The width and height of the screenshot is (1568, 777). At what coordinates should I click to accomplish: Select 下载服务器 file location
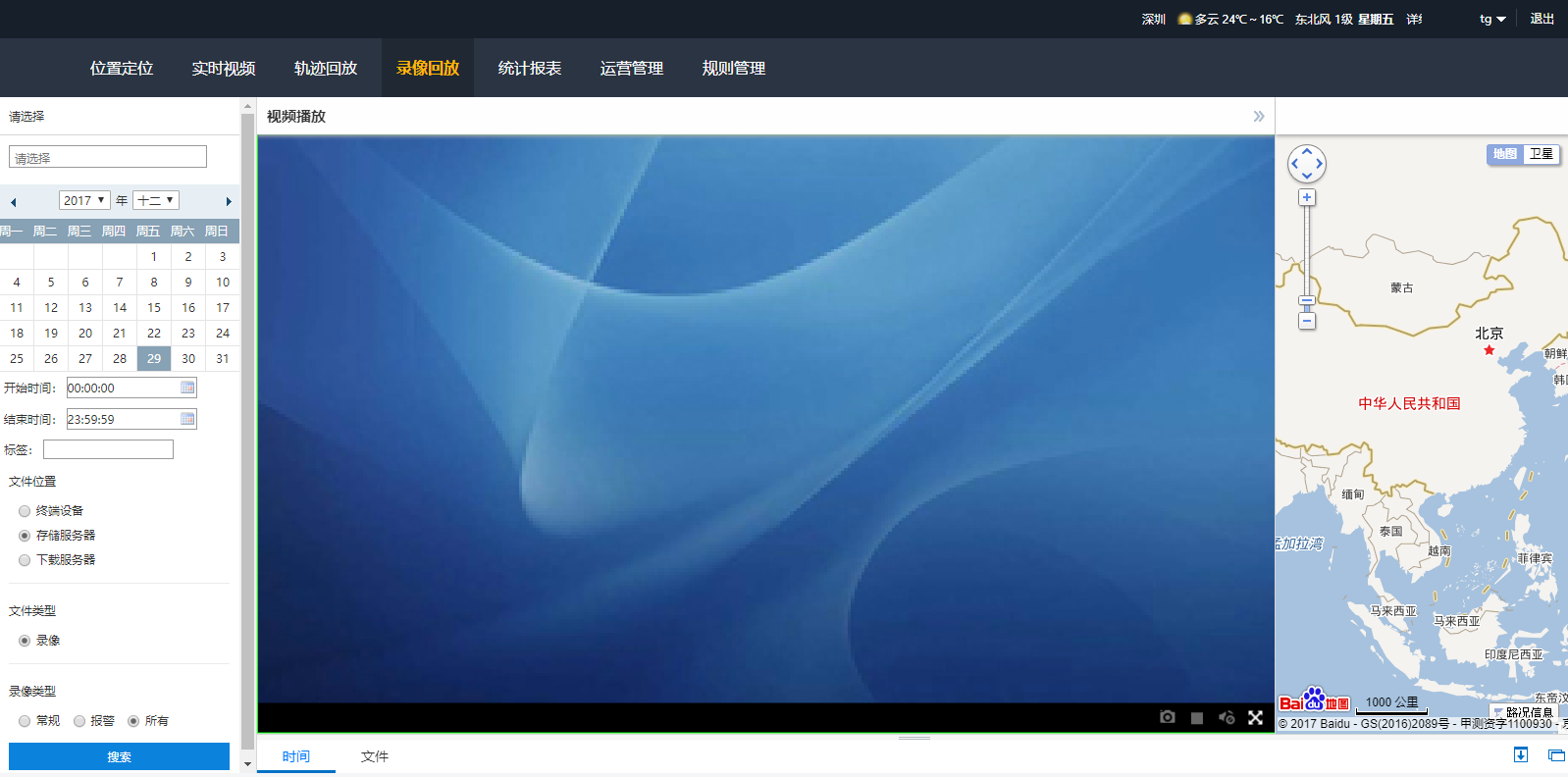pos(25,560)
